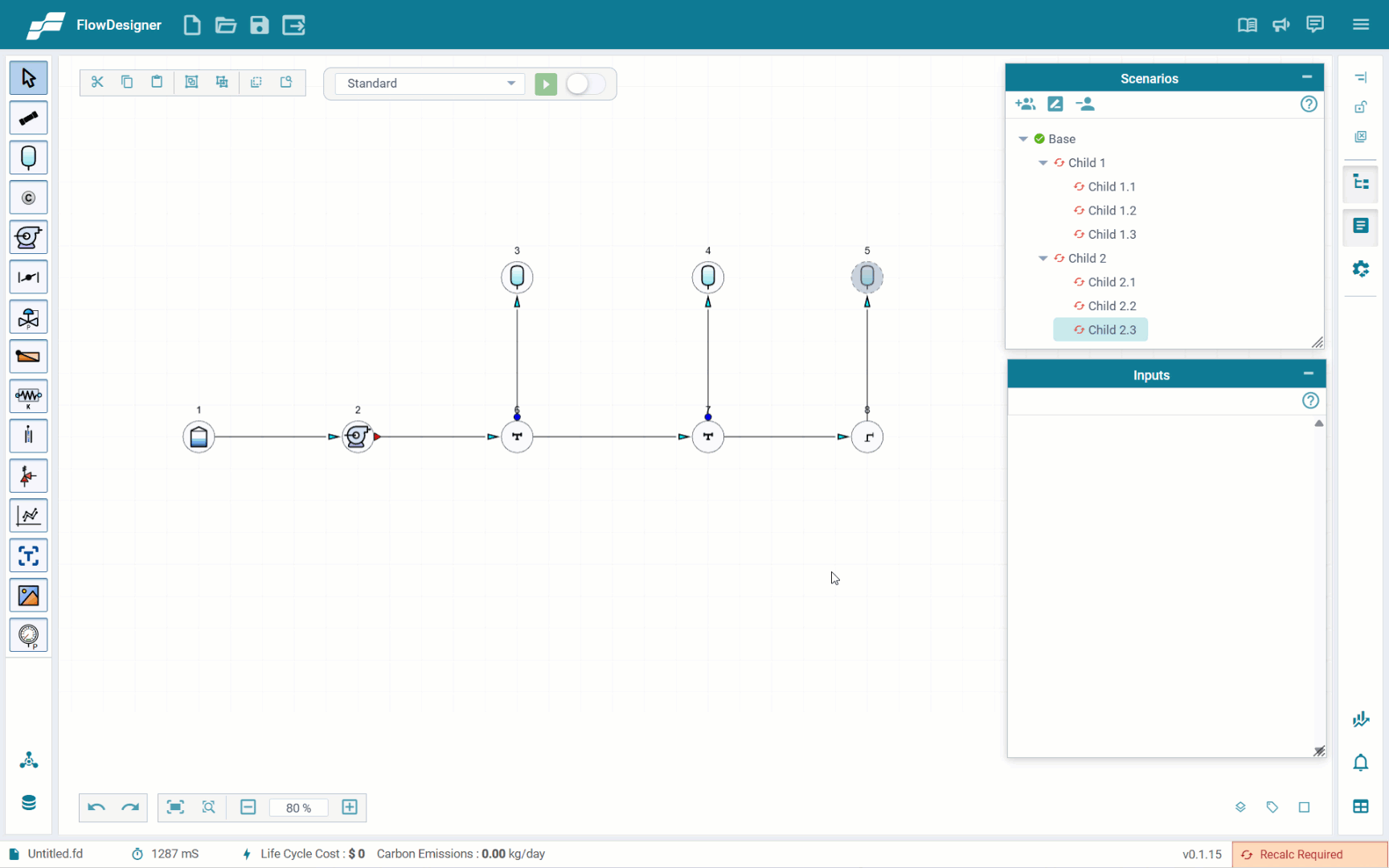Open the notifications bell icon

(1360, 763)
